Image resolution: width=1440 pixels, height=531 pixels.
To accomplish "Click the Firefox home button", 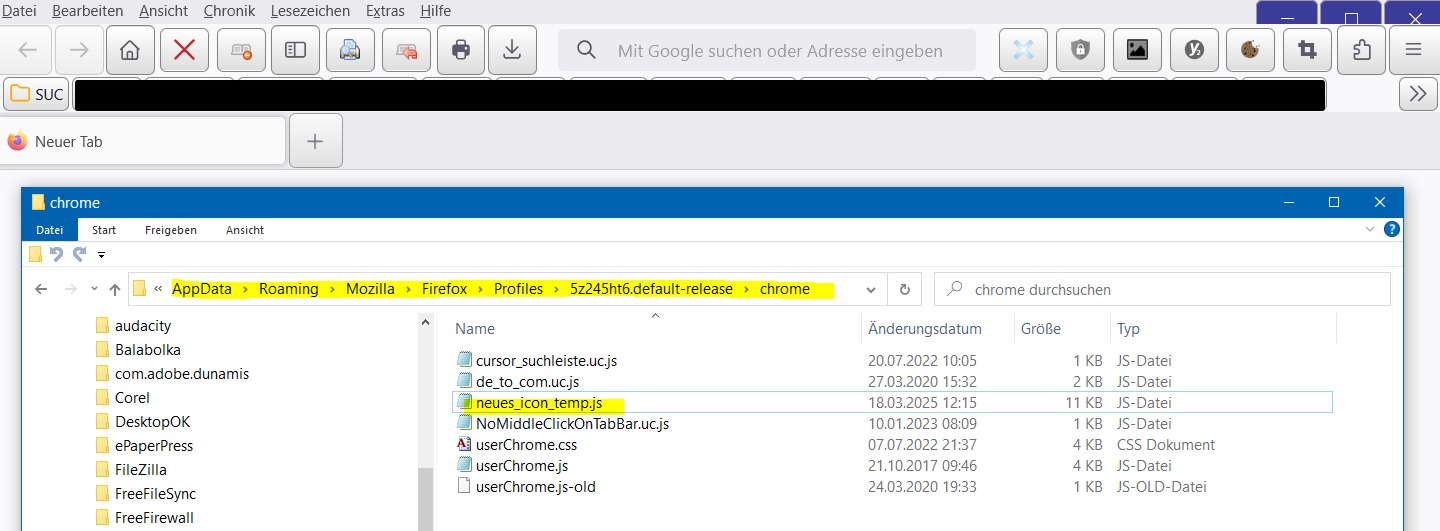I will click(x=129, y=50).
